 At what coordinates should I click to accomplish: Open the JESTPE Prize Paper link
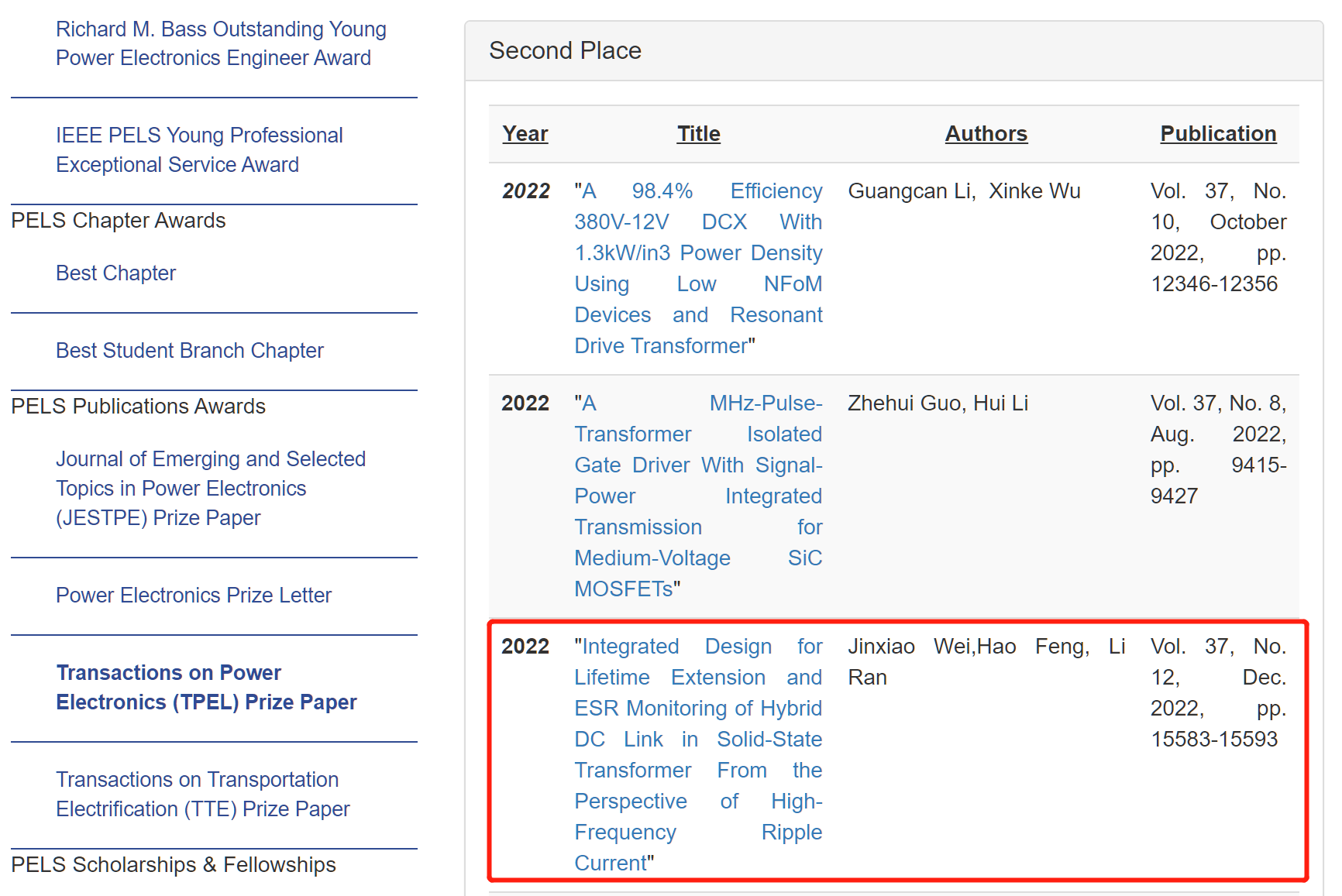pos(210,488)
